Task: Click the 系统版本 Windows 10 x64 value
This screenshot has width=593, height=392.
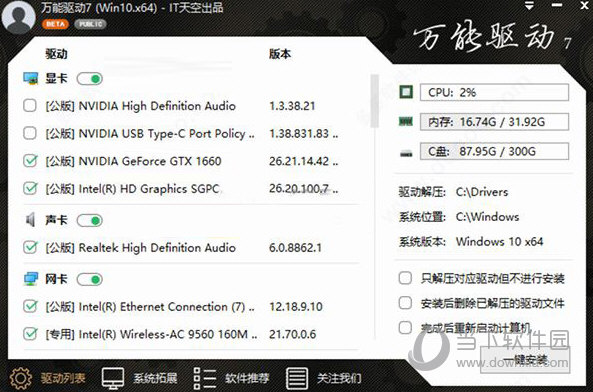Action: click(500, 242)
